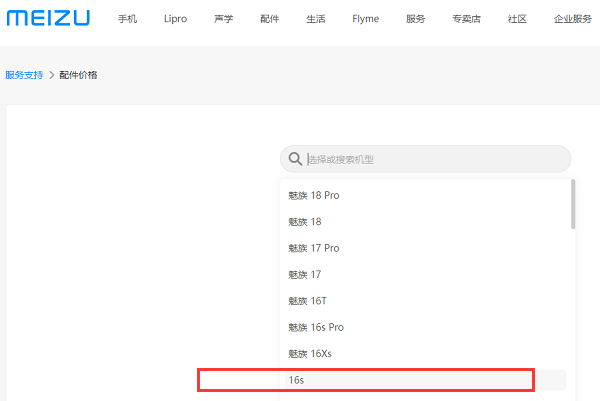Open the Lipro menu
The width and height of the screenshot is (600, 401).
[x=175, y=19]
